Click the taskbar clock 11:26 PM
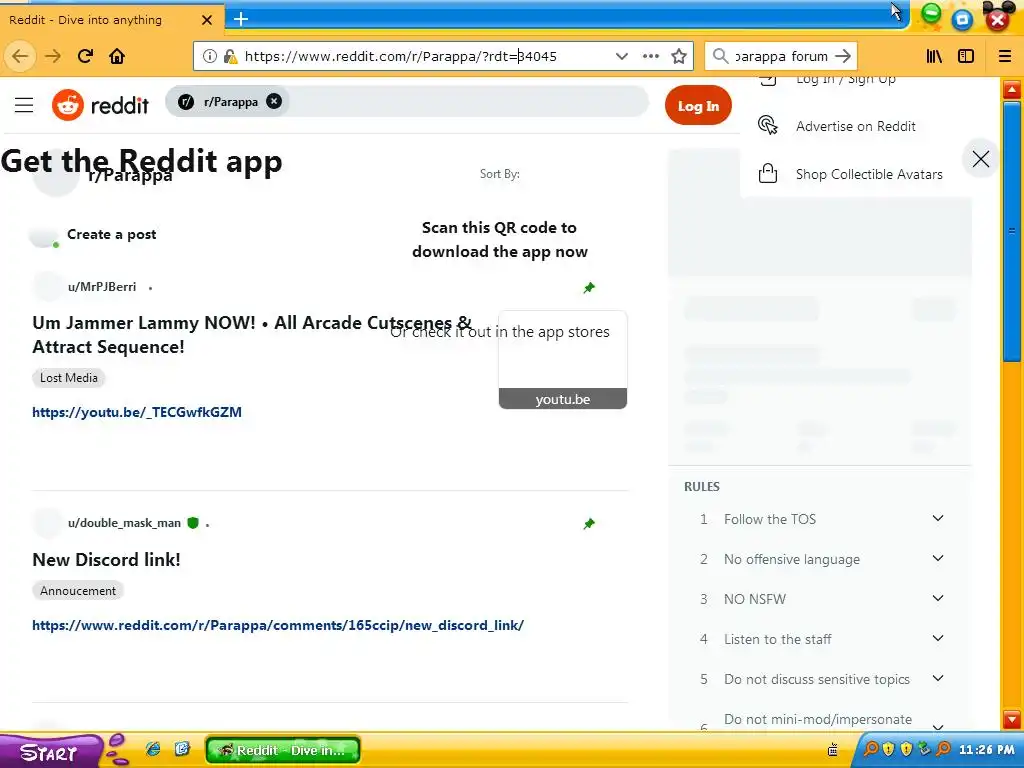This screenshot has width=1024, height=768. [986, 750]
